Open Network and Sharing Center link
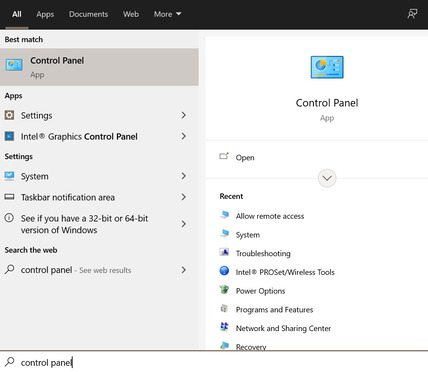Image resolution: width=428 pixels, height=372 pixels. click(x=283, y=328)
